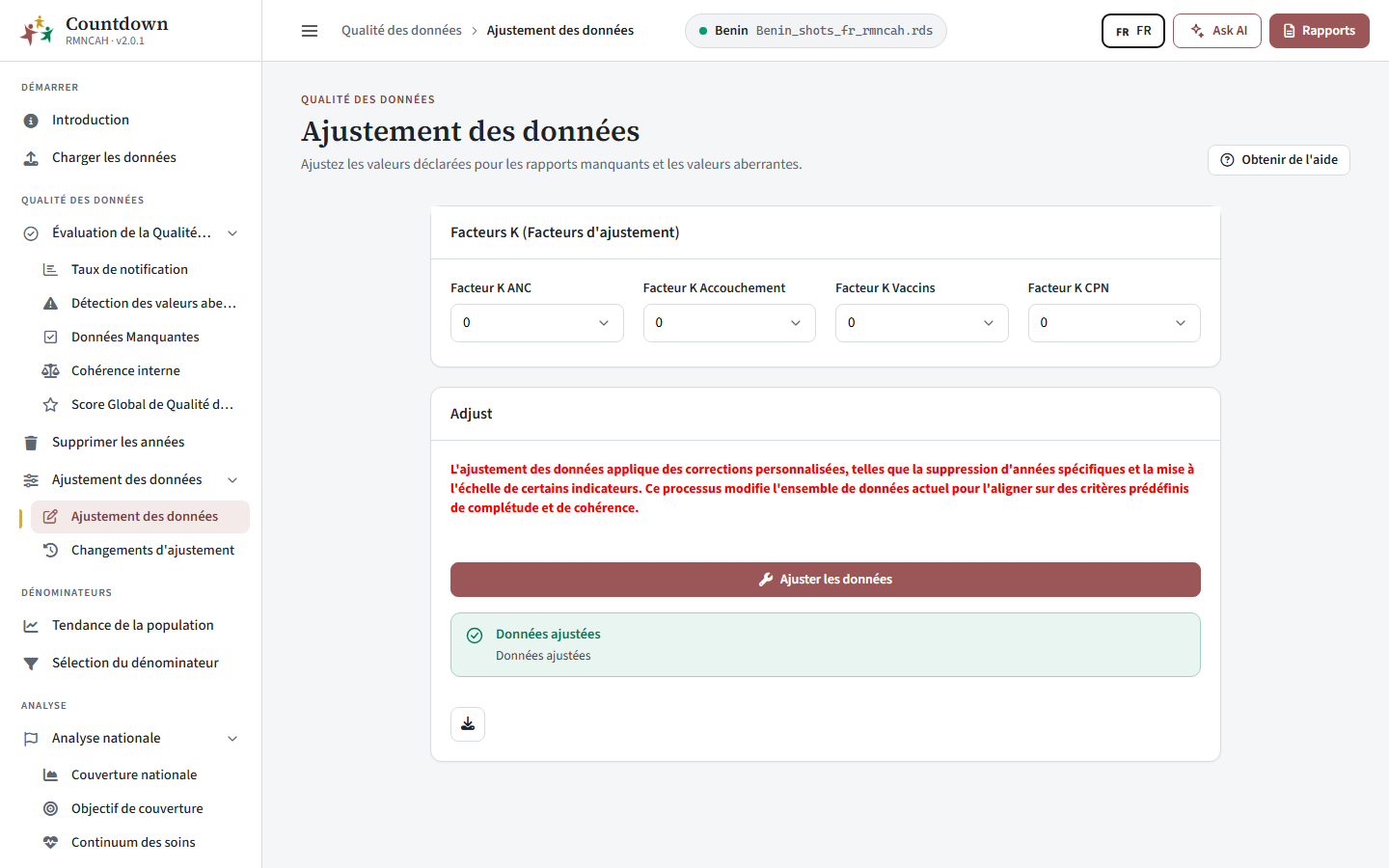
Task: Click the chart line icon for Tendance de la population
Action: tap(31, 626)
